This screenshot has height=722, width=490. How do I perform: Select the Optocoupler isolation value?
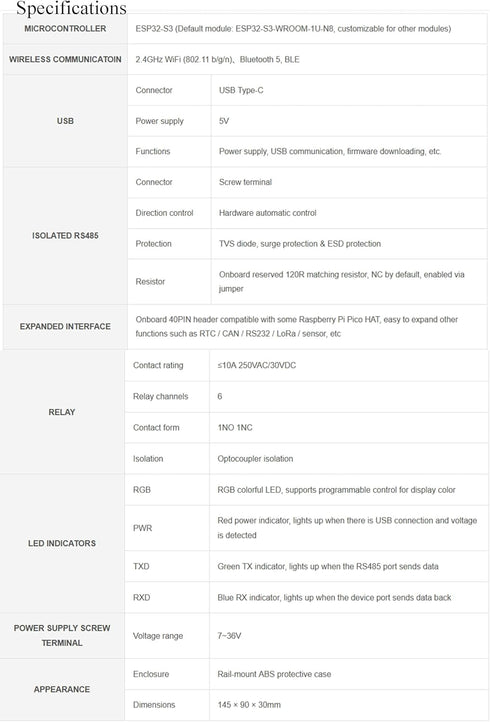point(255,459)
